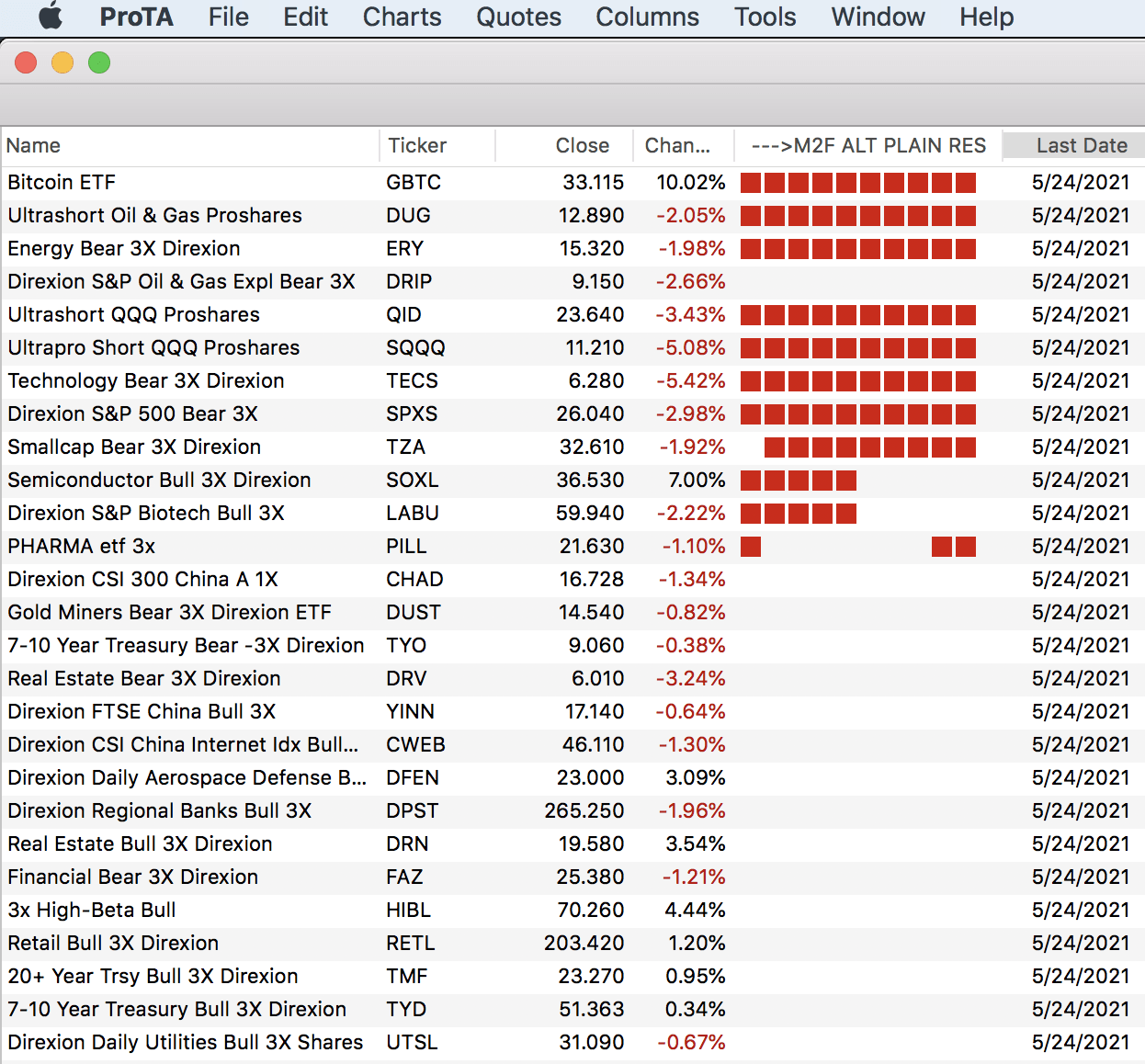Click the DFEN ticker cell
1145x1064 pixels.
[x=413, y=777]
